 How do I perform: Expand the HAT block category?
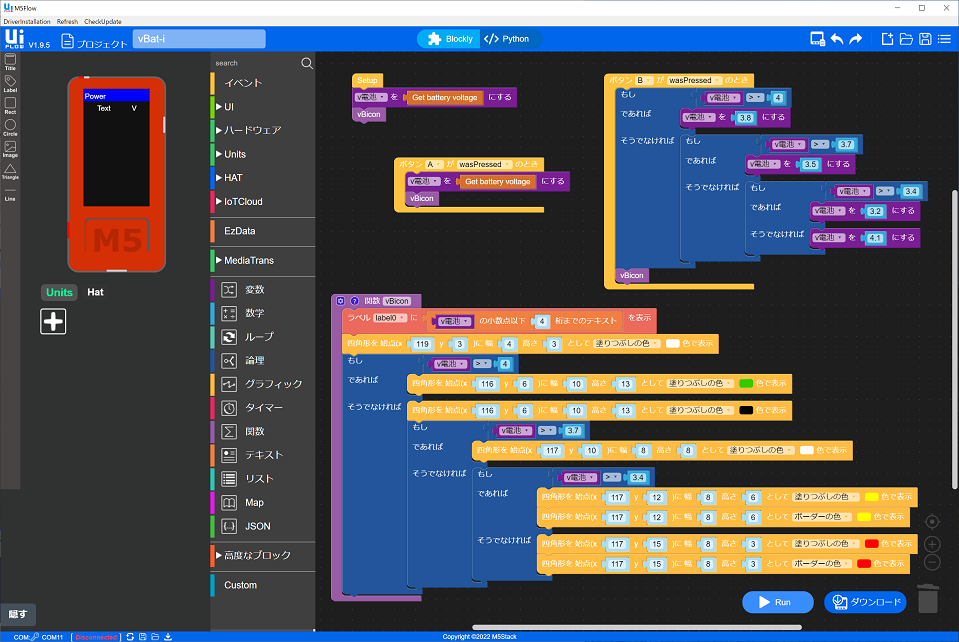click(x=263, y=178)
